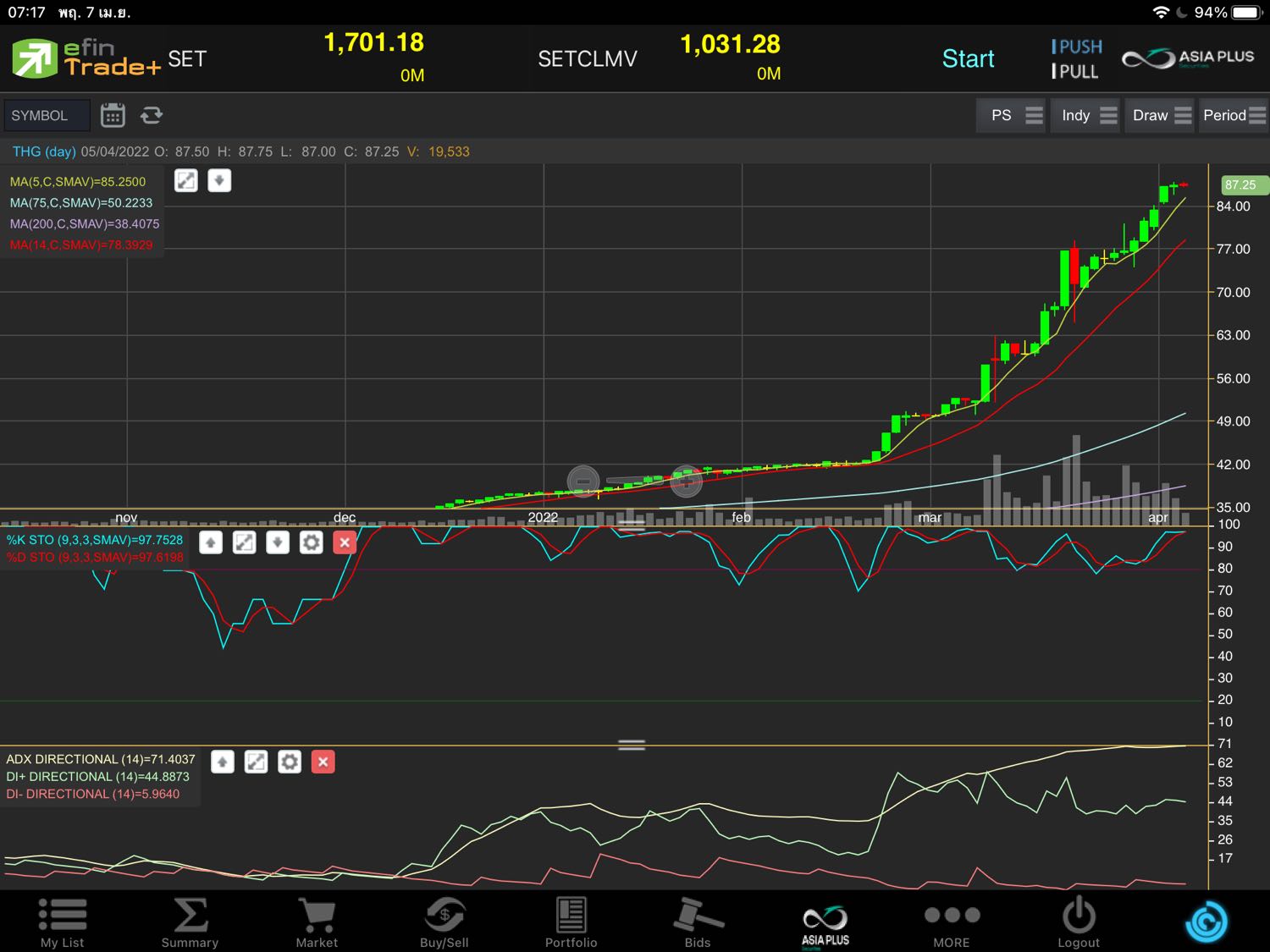1270x952 pixels.
Task: Select PULL mode
Action: (1075, 71)
